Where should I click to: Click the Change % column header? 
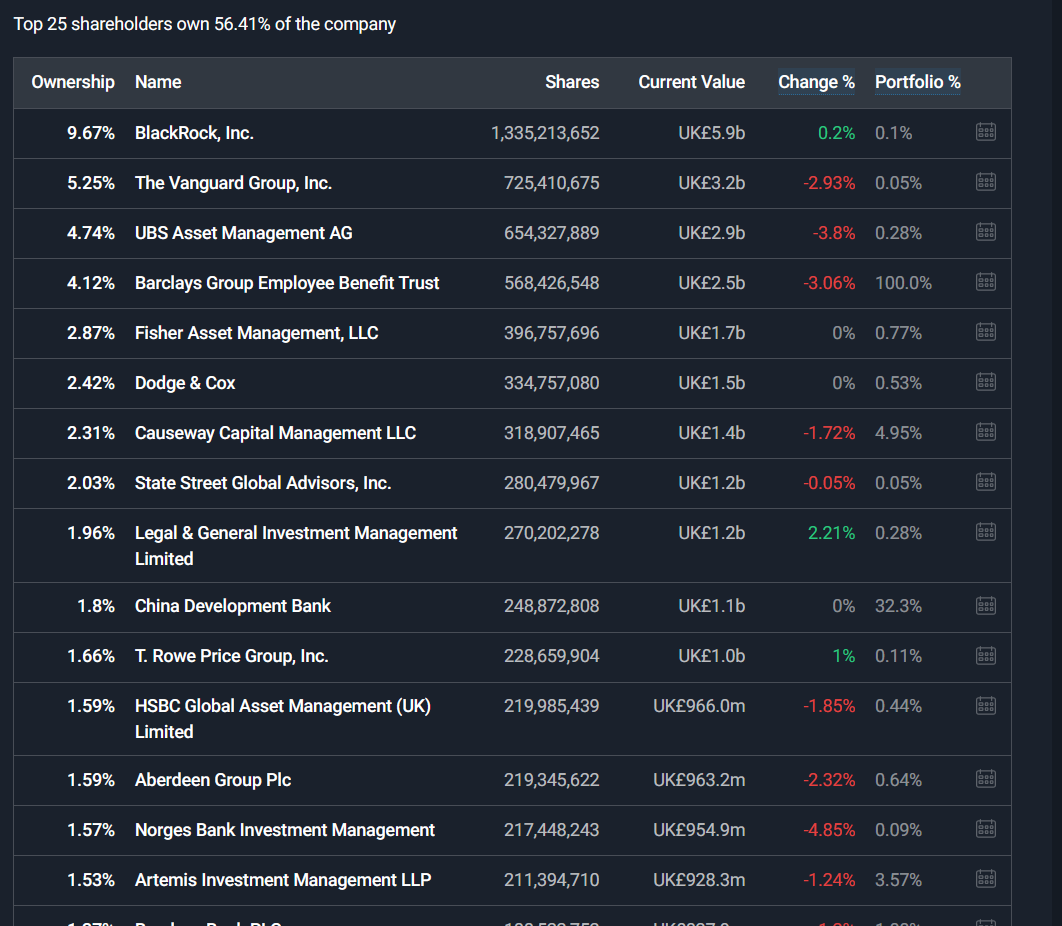[816, 82]
